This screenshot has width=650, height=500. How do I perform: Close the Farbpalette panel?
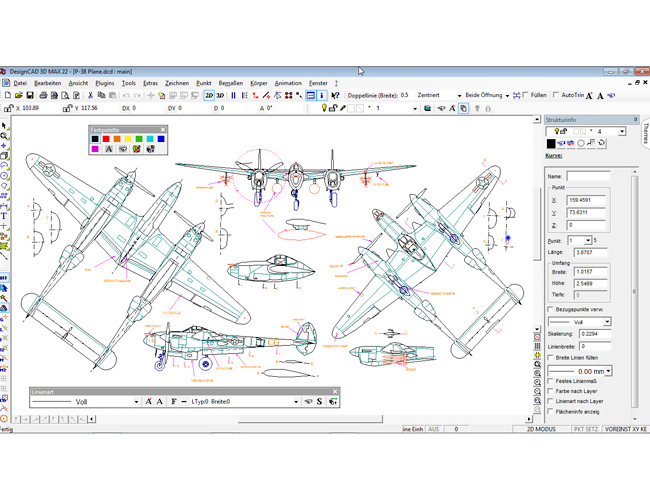[x=163, y=129]
